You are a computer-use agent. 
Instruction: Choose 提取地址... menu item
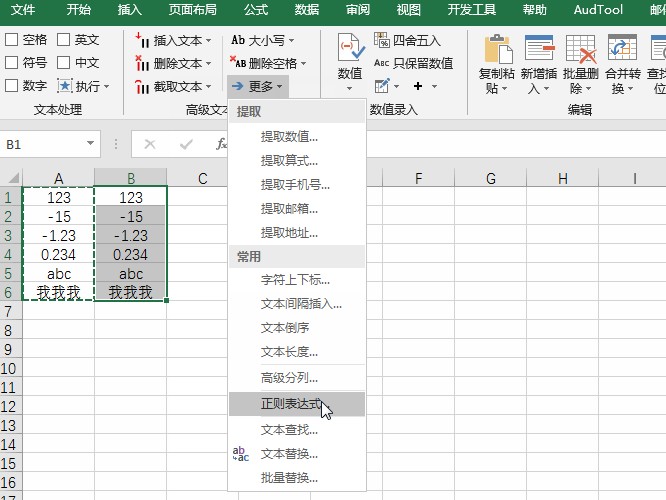click(x=297, y=232)
